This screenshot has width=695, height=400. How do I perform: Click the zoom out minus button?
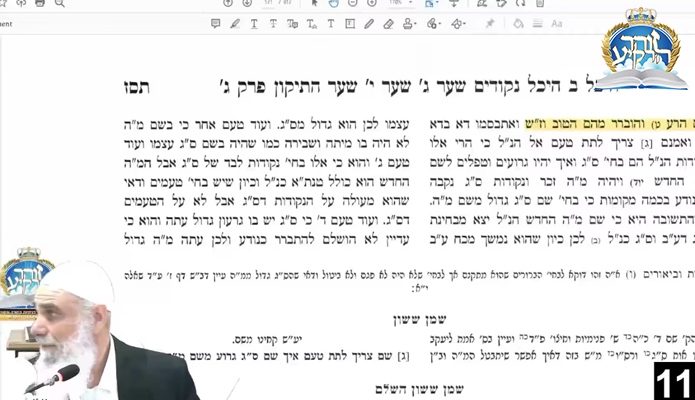tap(352, 4)
